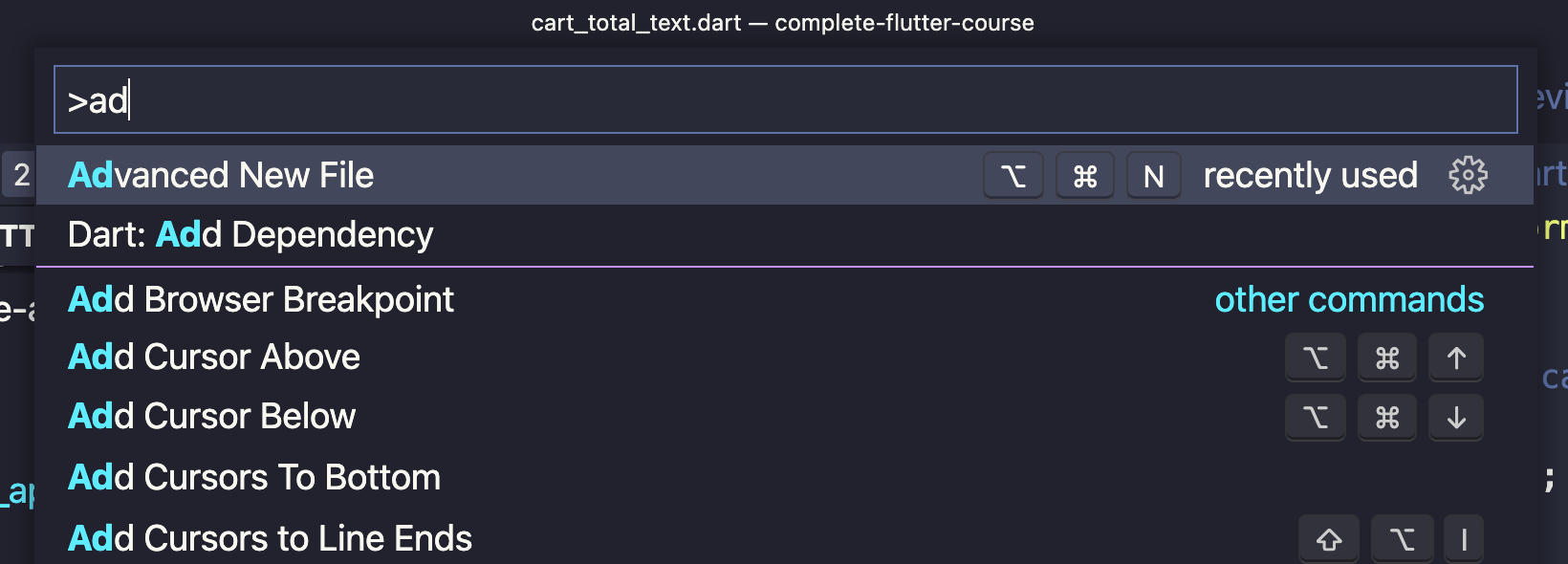
Task: Run Add Cursors to Line Ends
Action: click(x=270, y=539)
